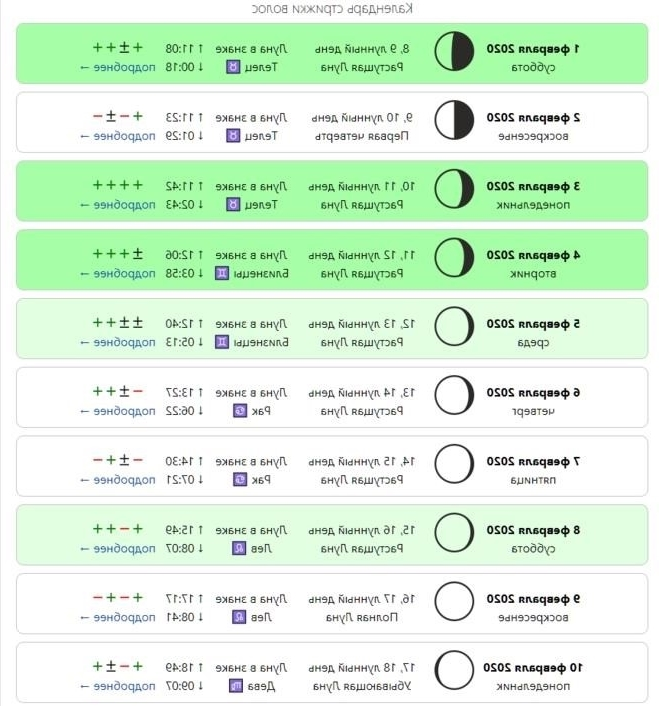
Task: Click the moon phase icon for 5 февраля
Action: [x=454, y=326]
